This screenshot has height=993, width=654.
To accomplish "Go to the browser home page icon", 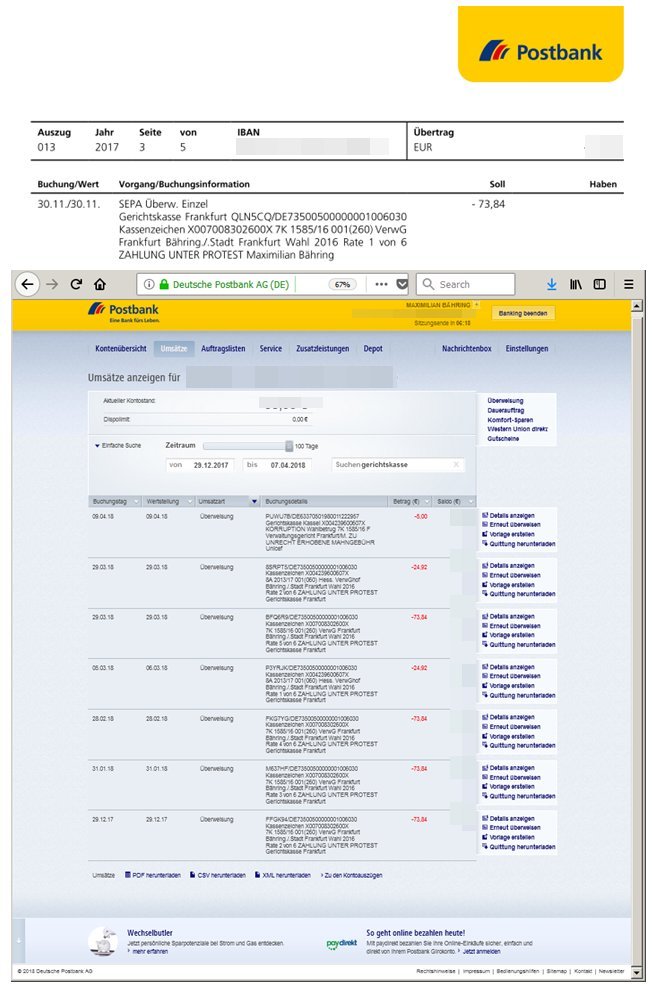I will click(100, 284).
